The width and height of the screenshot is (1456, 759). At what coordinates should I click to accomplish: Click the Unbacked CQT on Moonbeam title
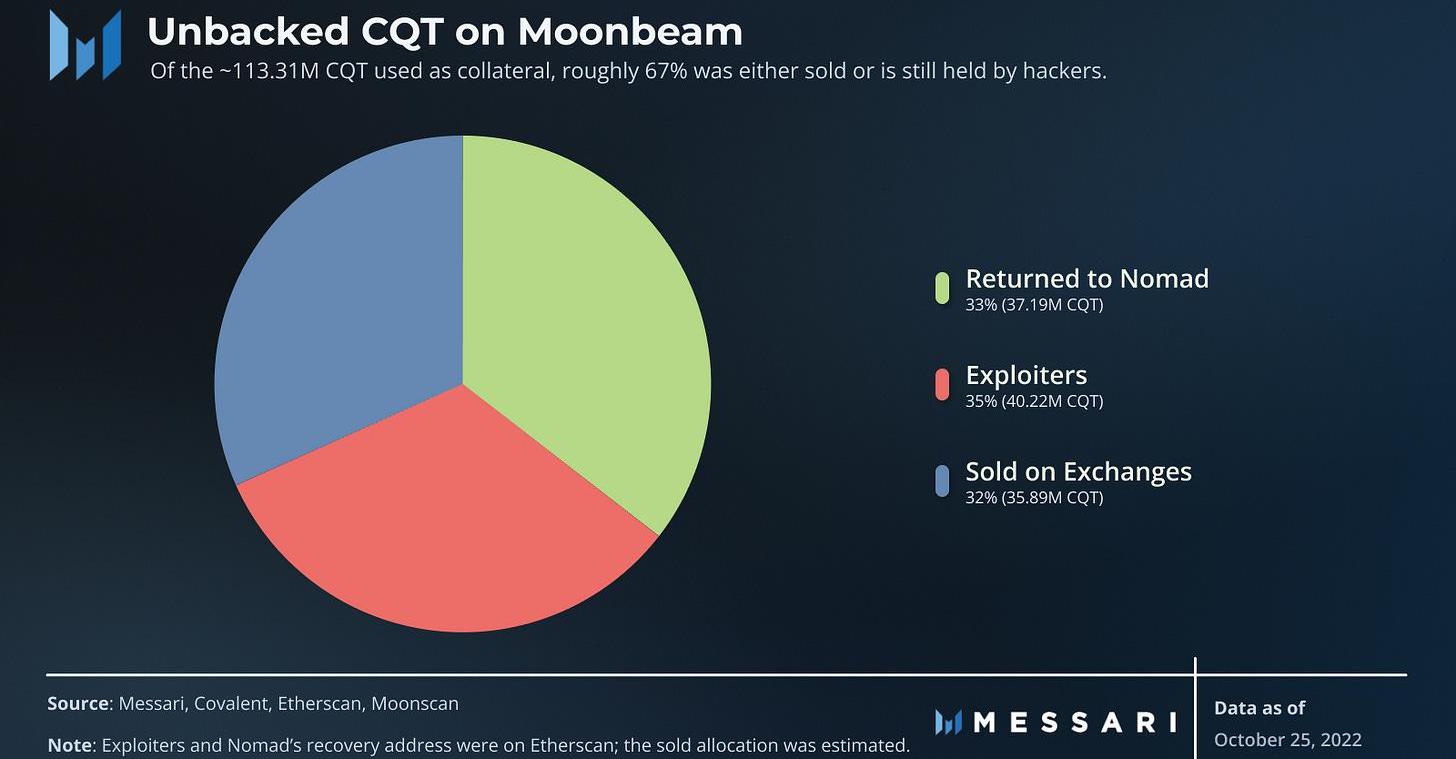(x=444, y=32)
